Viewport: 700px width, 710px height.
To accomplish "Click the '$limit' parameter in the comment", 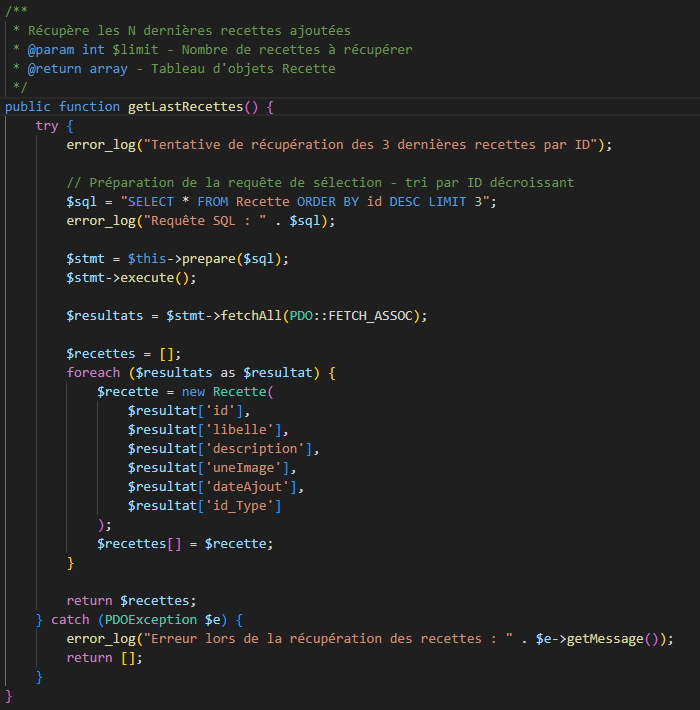I will [x=135, y=50].
